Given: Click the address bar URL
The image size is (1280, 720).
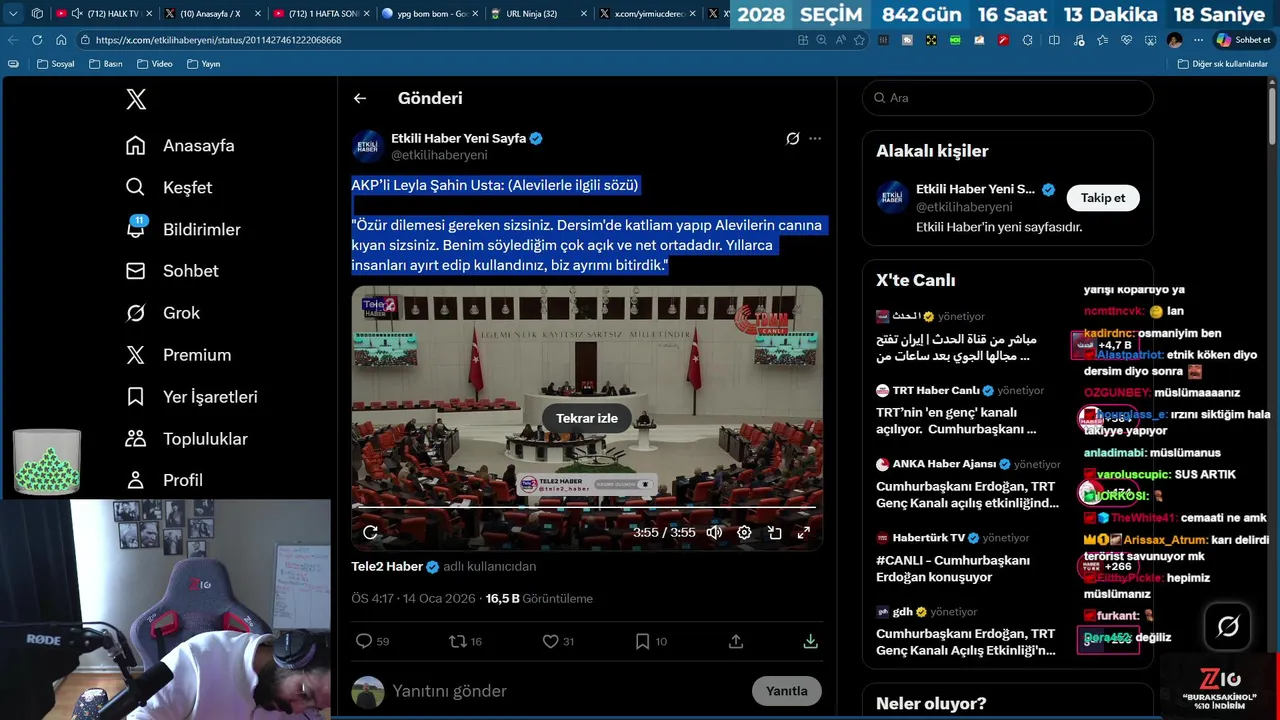Looking at the screenshot, I should pyautogui.click(x=218, y=40).
